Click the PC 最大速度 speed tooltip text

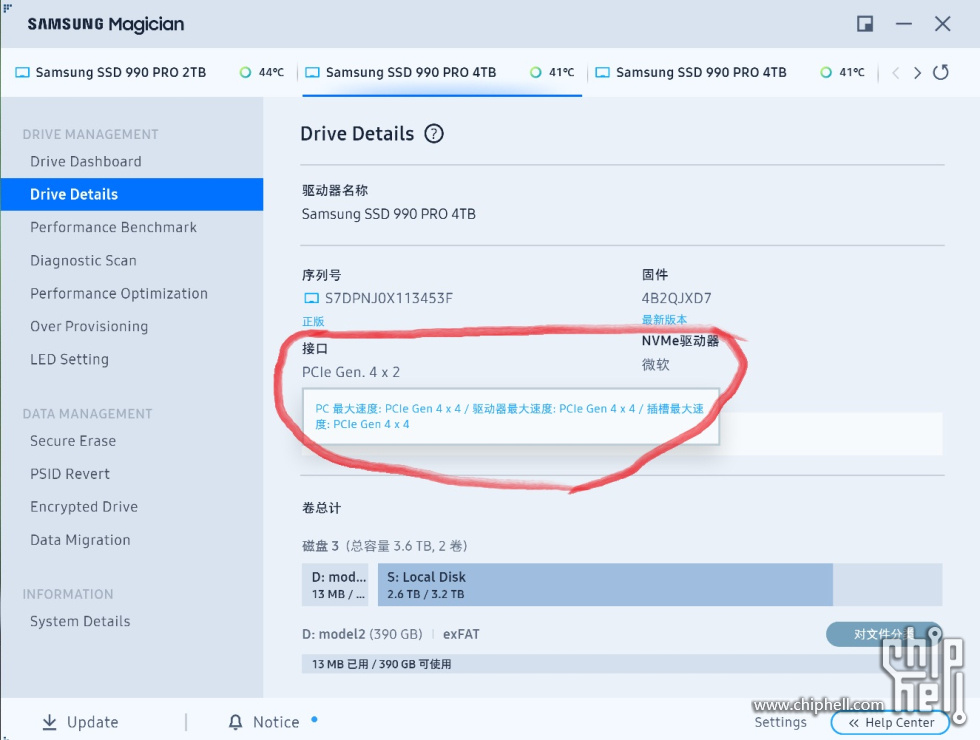(x=509, y=416)
